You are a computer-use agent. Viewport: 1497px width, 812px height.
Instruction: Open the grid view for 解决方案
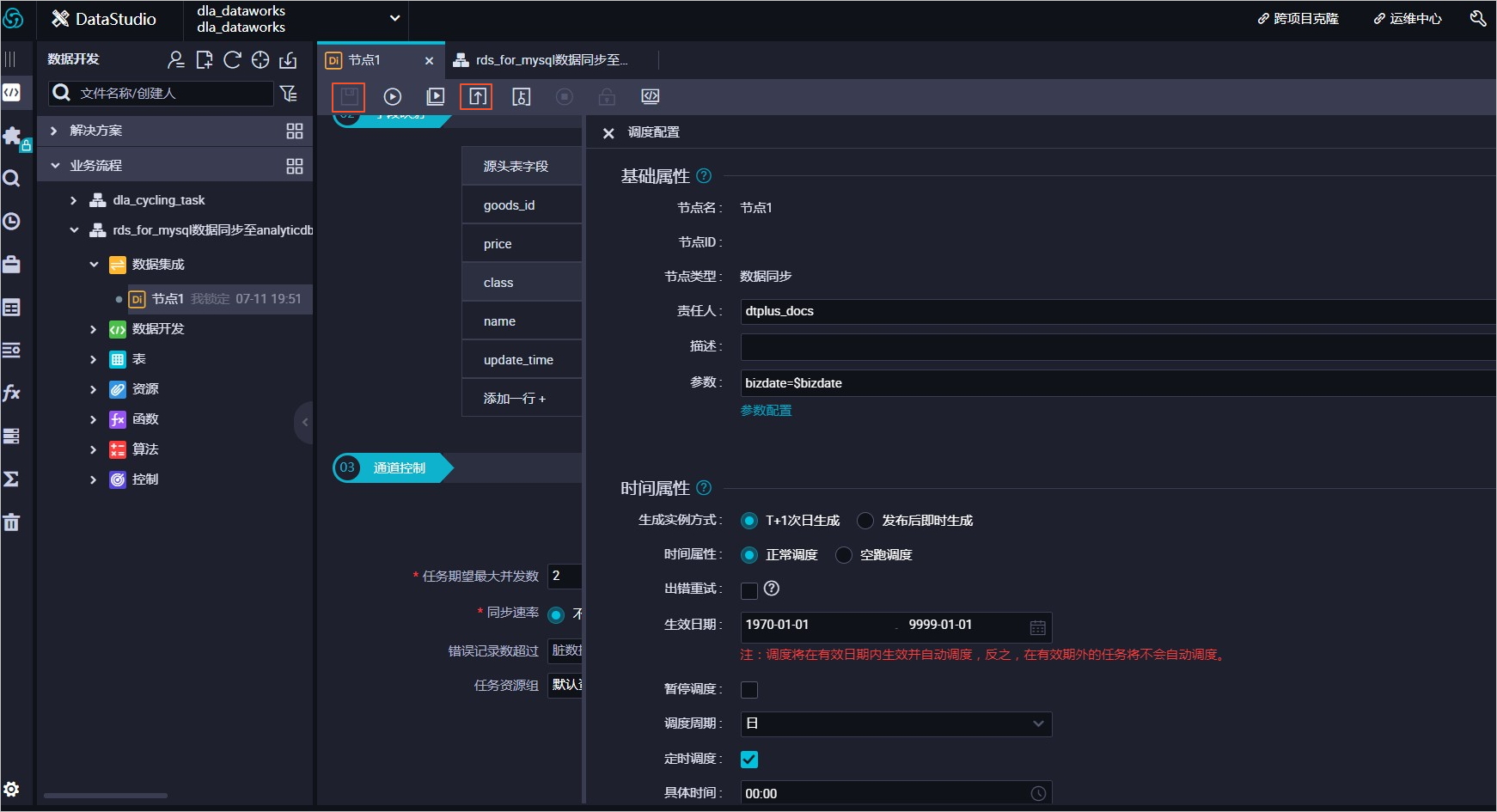point(295,131)
